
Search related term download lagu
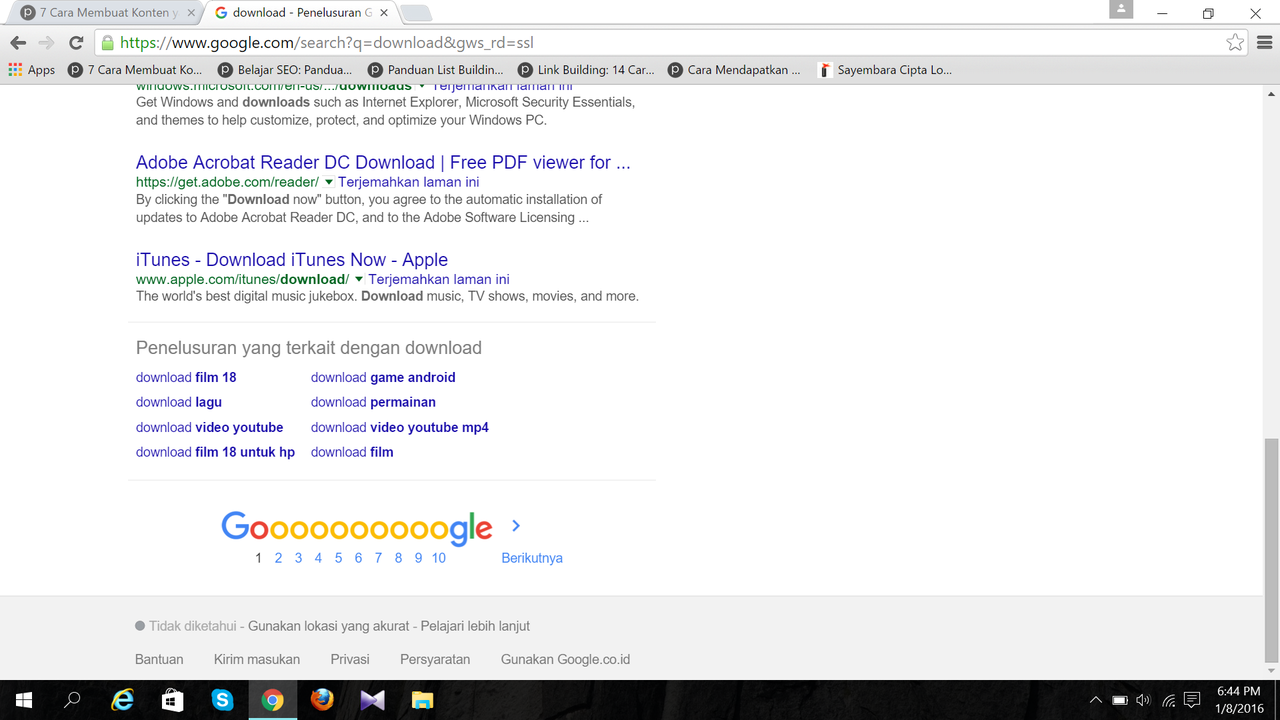click(x=179, y=402)
